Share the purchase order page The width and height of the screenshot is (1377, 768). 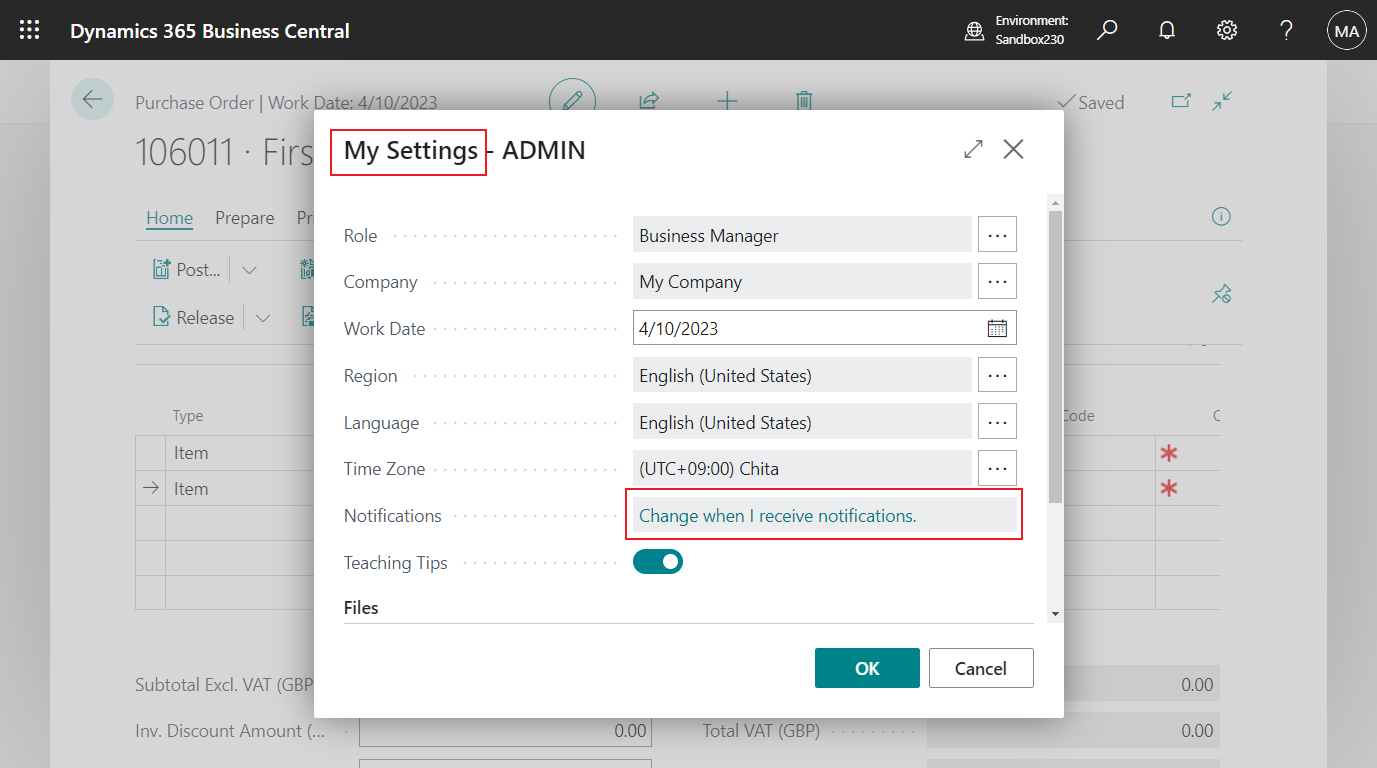click(x=648, y=100)
